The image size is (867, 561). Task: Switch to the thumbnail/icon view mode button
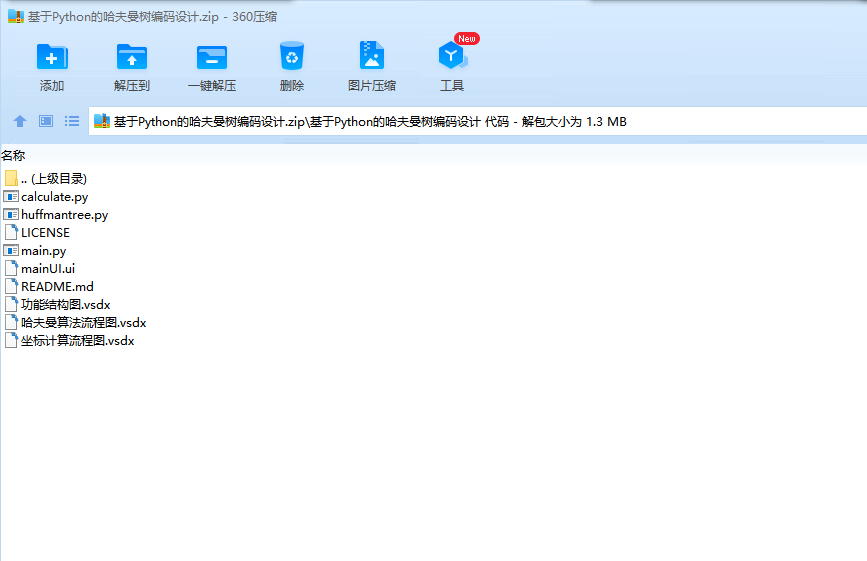coord(46,121)
